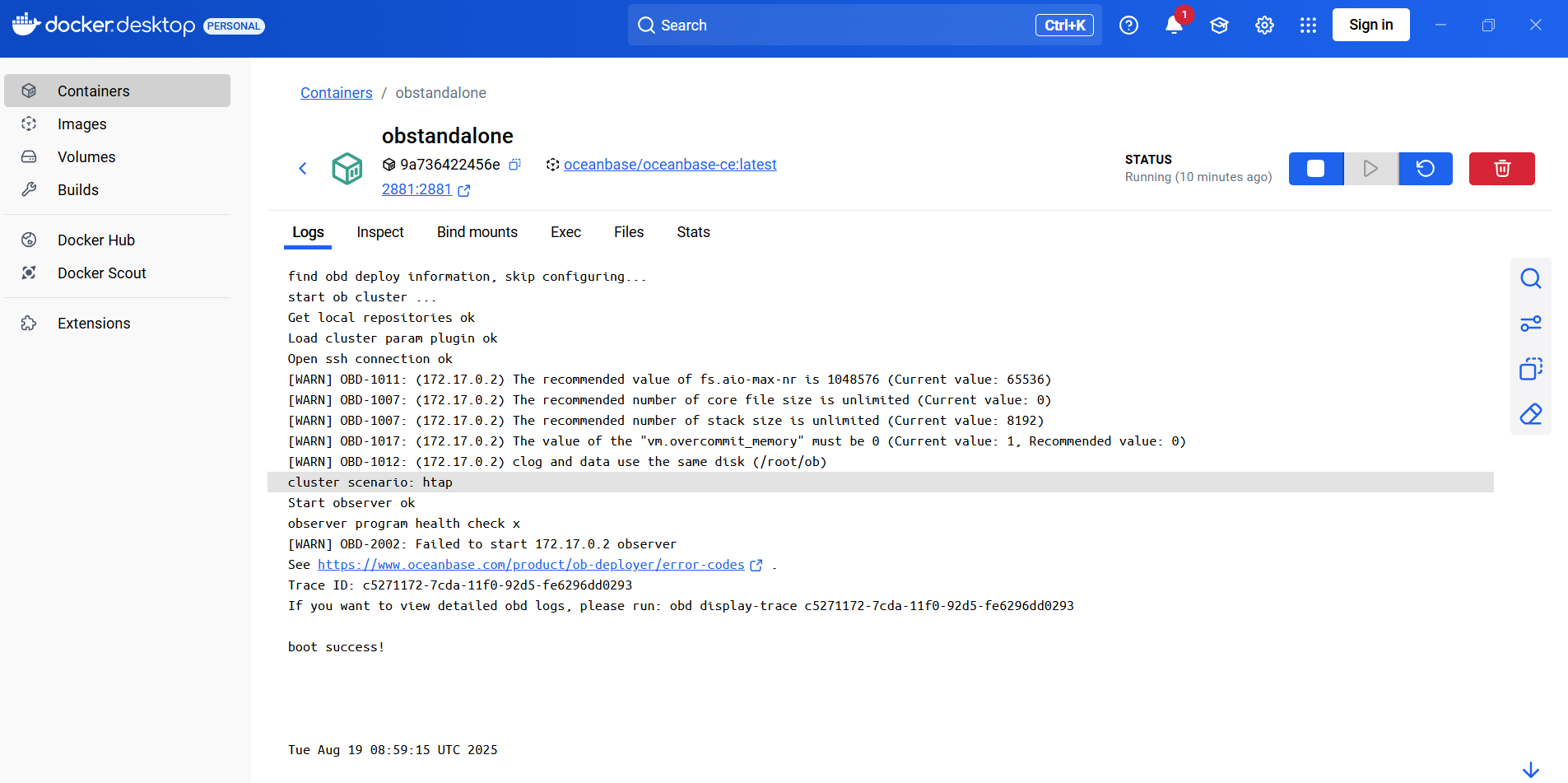Go back with the left chevron
1568x783 pixels.
point(303,169)
